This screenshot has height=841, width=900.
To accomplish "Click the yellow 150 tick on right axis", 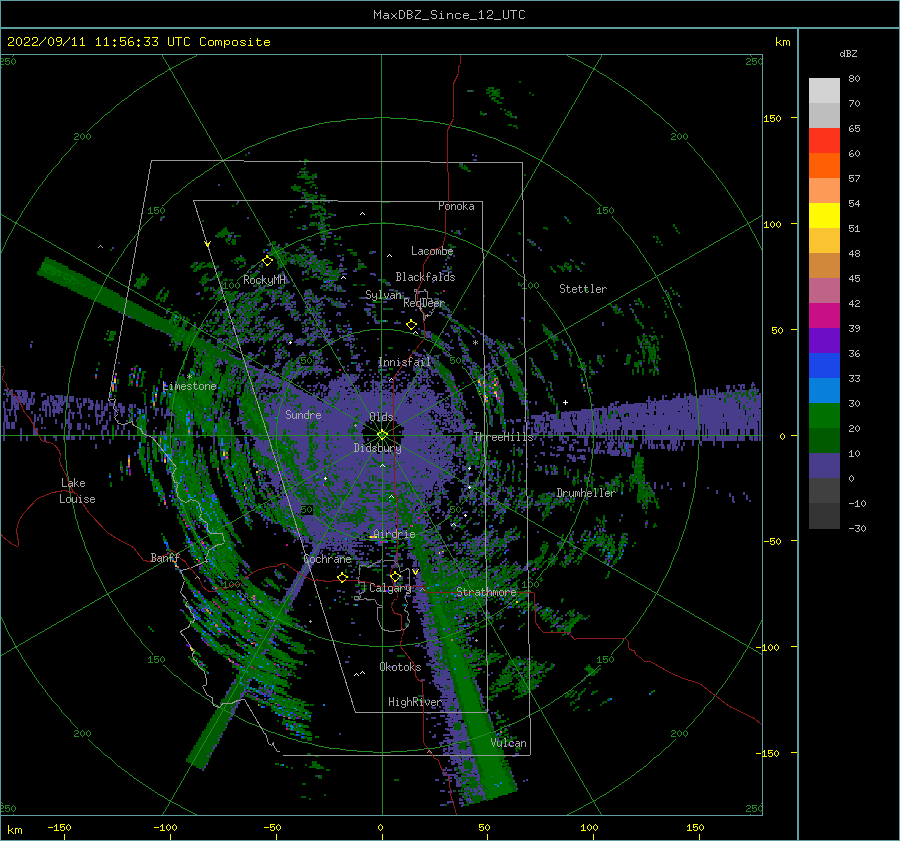I will click(x=772, y=118).
